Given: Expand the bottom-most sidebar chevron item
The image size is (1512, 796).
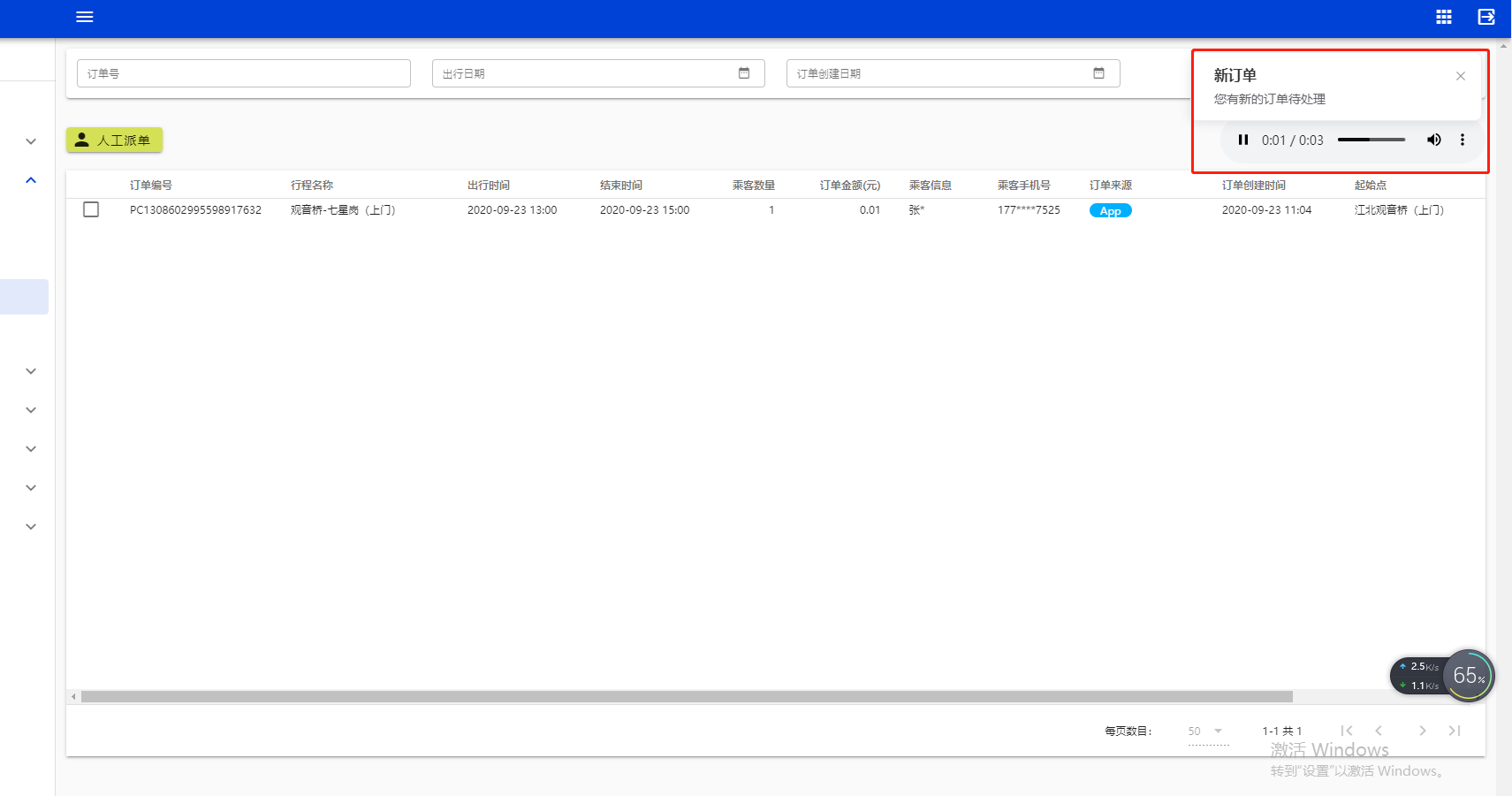Looking at the screenshot, I should pos(30,526).
